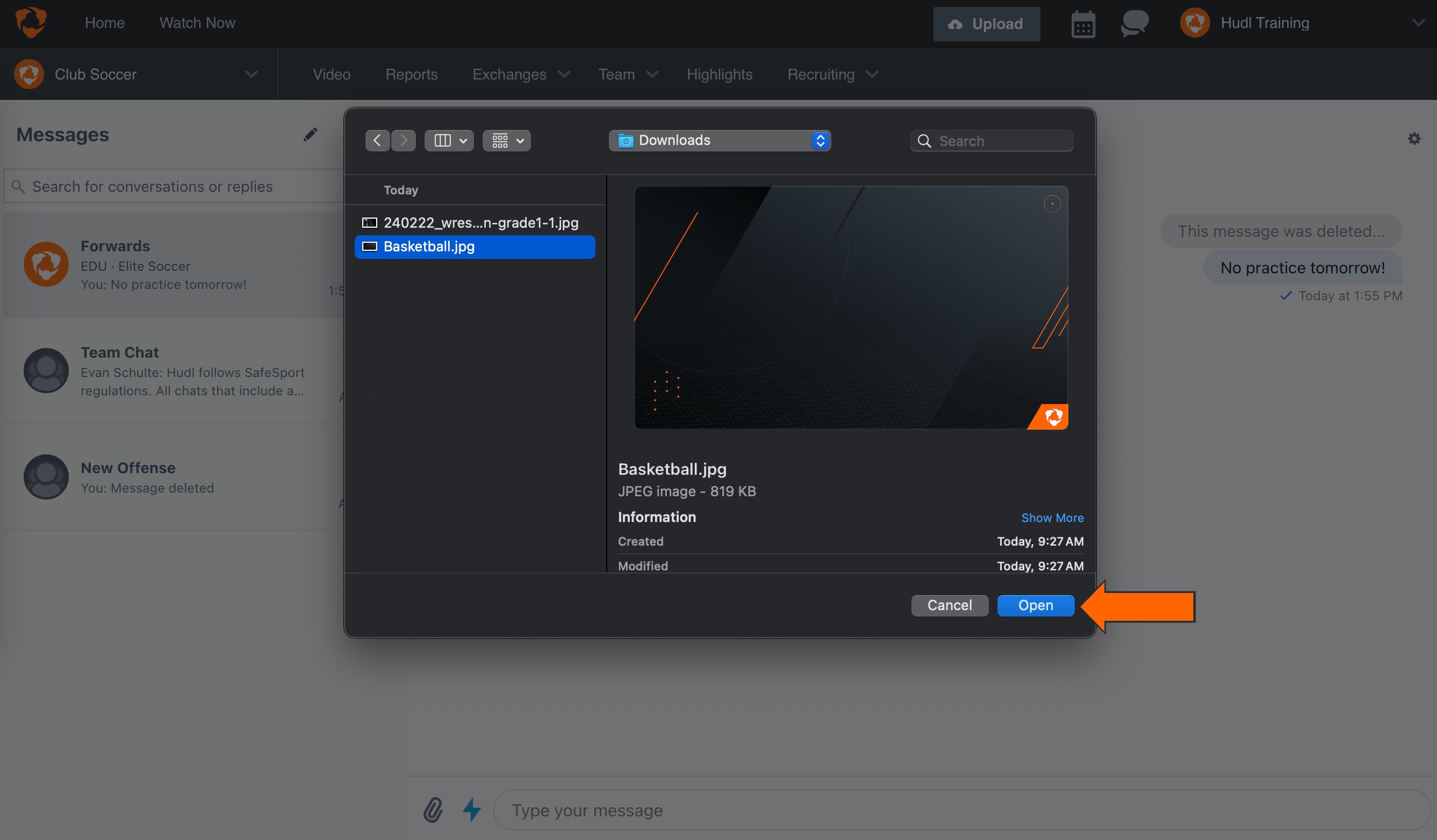Open the Downloads location popup
Image resolution: width=1437 pixels, height=840 pixels.
pos(720,140)
